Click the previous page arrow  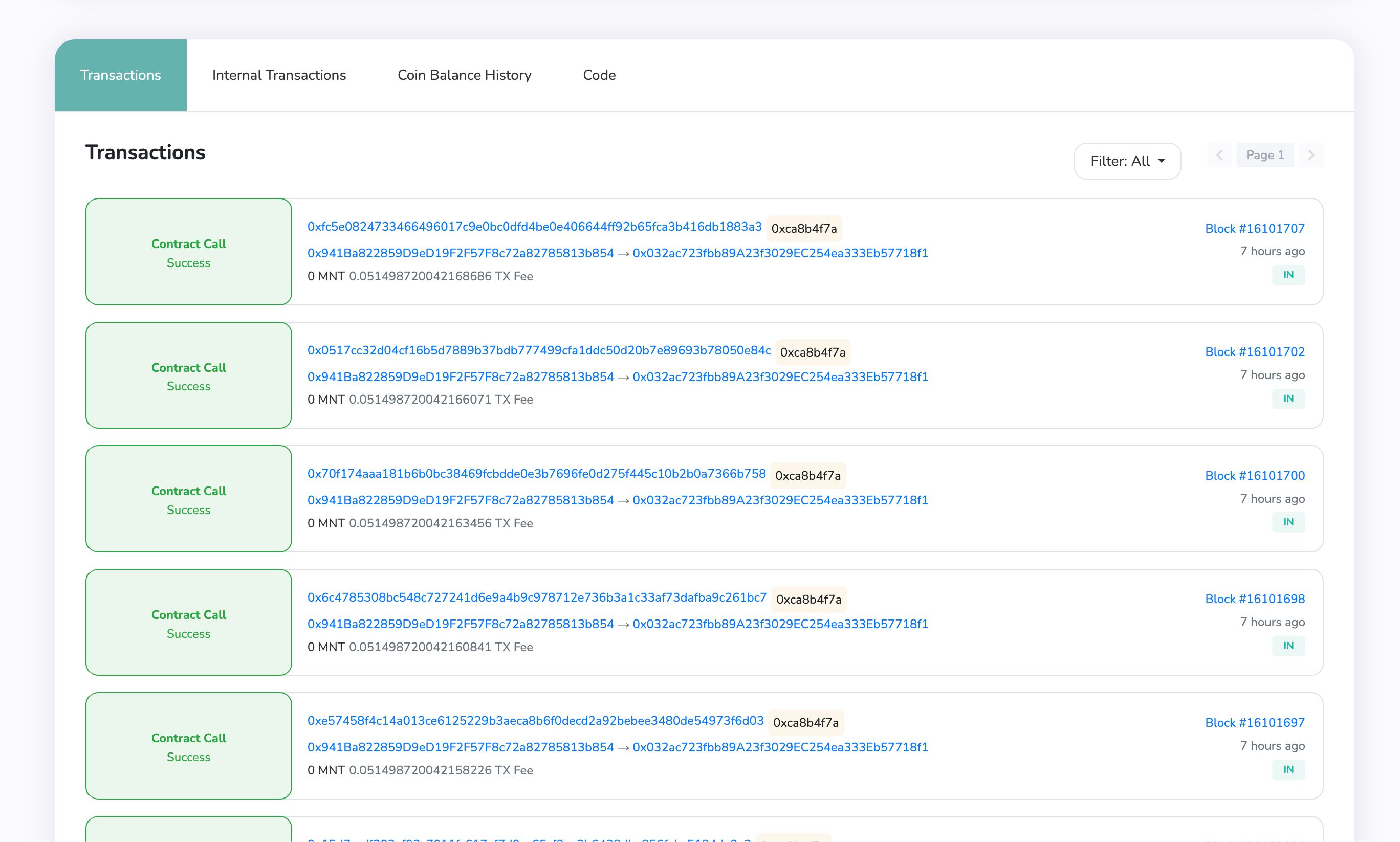pos(1219,155)
